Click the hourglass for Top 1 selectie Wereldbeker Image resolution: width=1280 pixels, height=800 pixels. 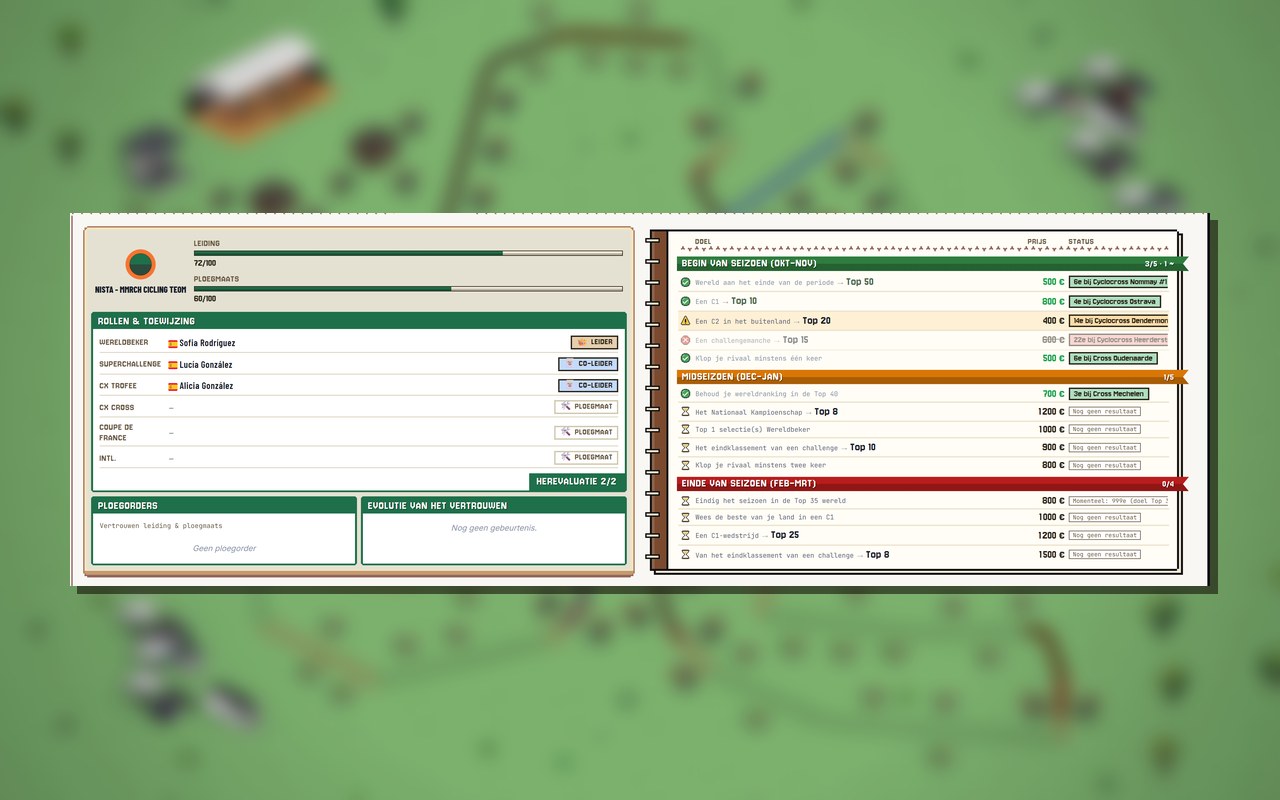685,430
